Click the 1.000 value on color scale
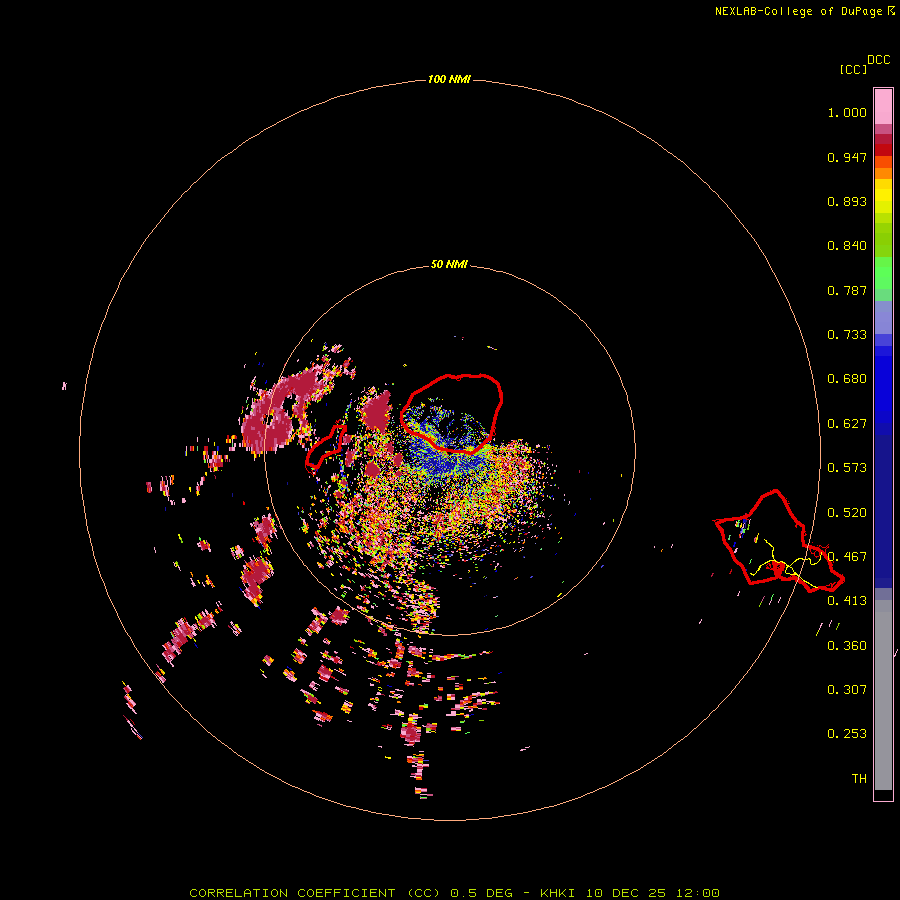This screenshot has height=900, width=900. tap(847, 112)
